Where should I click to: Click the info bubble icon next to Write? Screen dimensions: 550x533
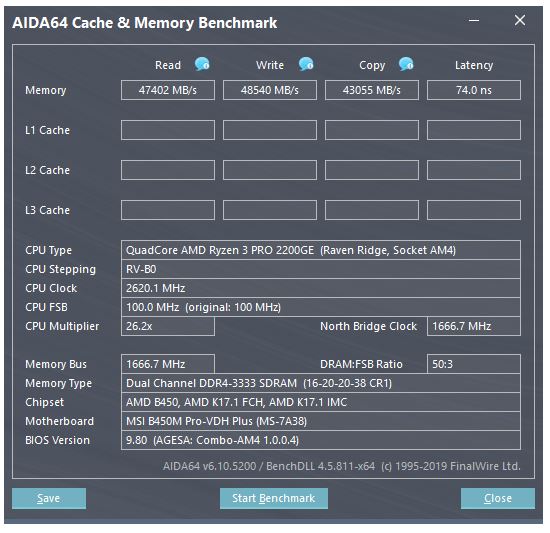tap(306, 64)
